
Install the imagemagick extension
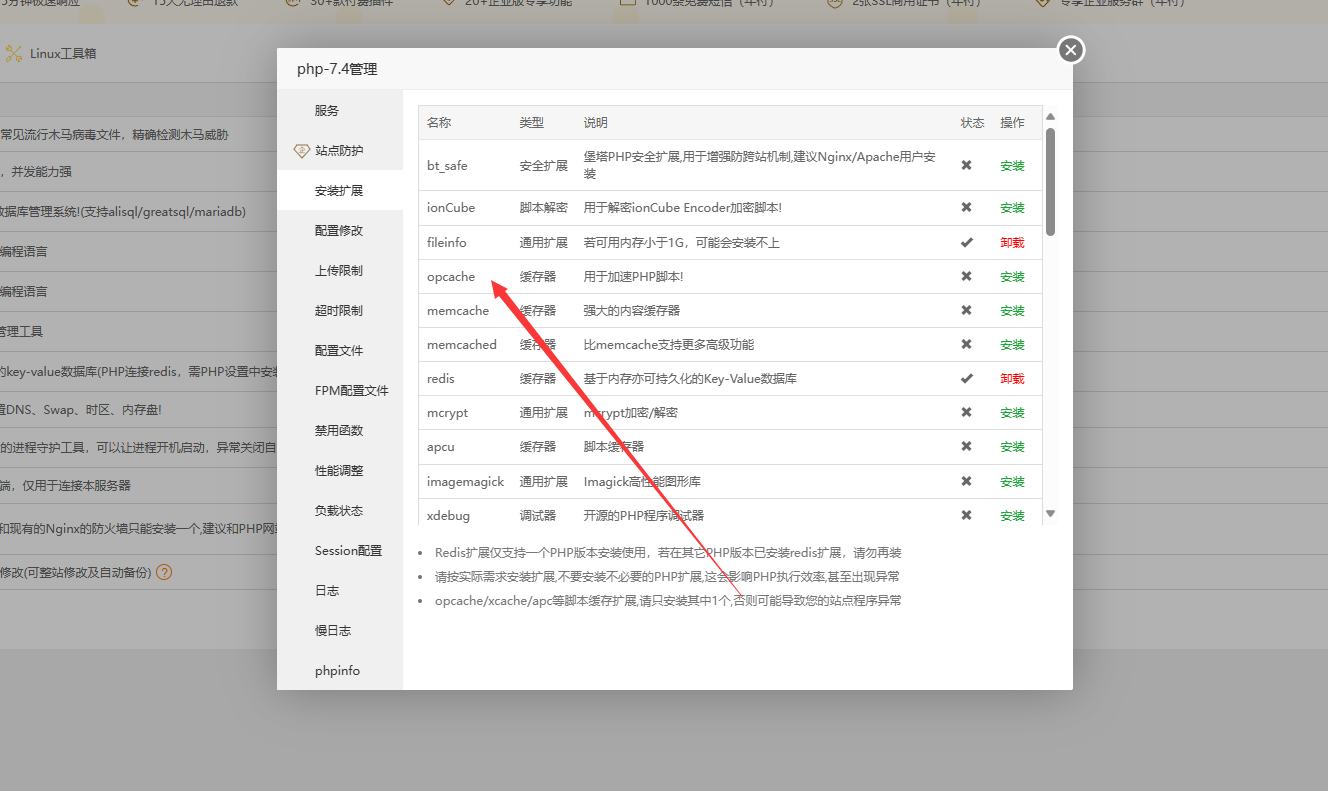tap(1012, 482)
